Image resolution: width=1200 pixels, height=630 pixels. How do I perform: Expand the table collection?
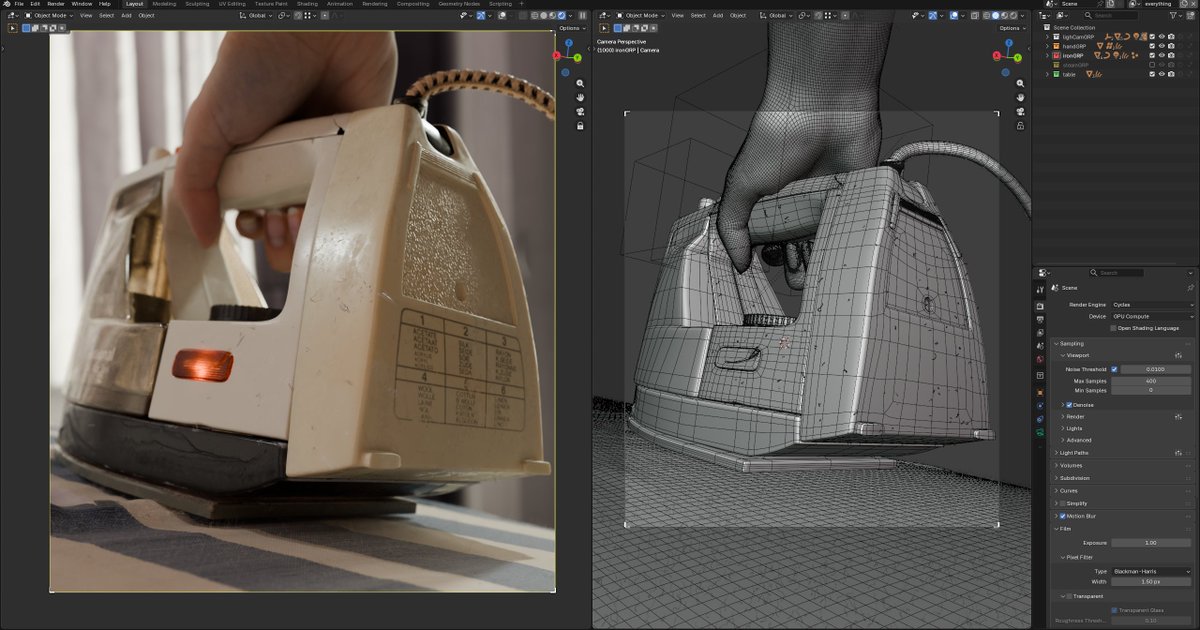coord(1047,74)
